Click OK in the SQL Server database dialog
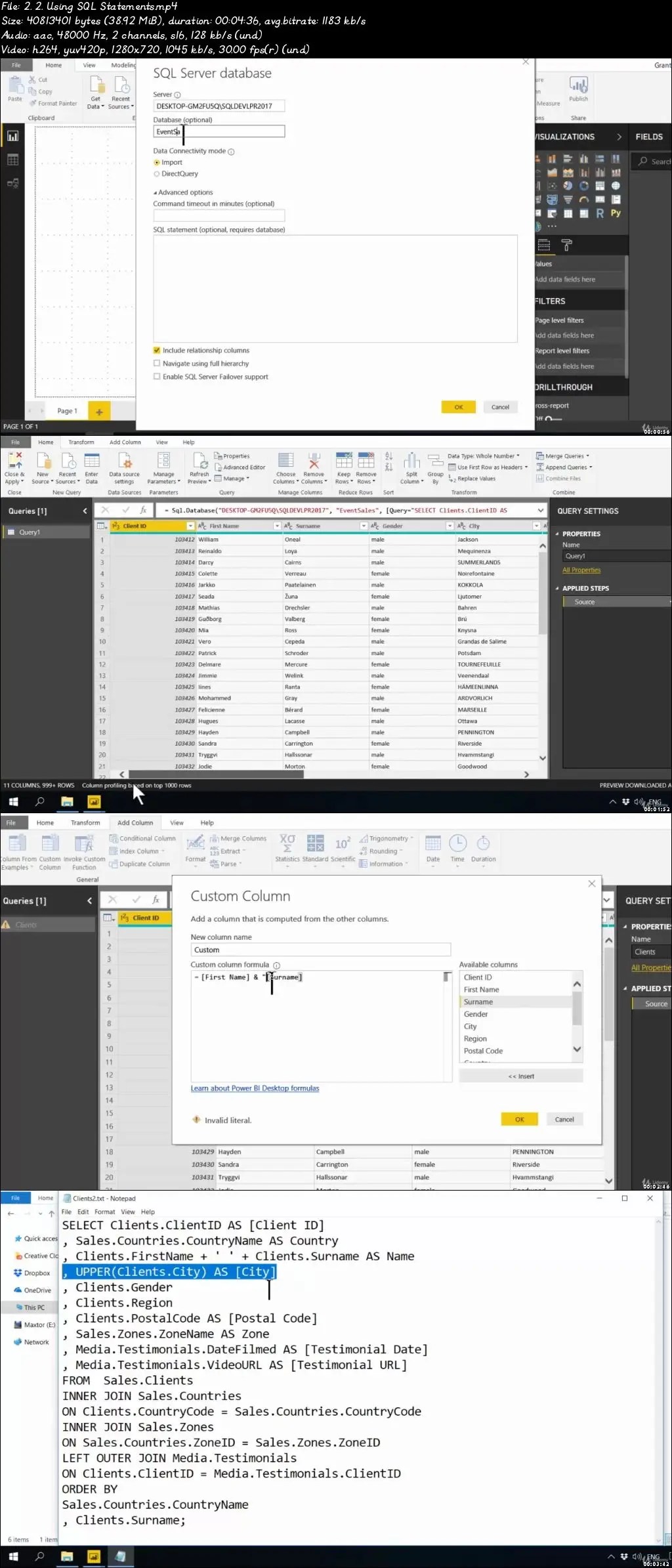The width and height of the screenshot is (672, 1568). click(x=459, y=407)
